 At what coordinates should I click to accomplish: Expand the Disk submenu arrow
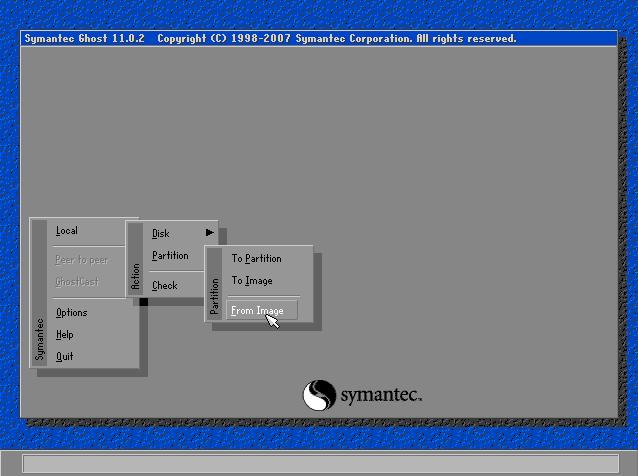[210, 232]
